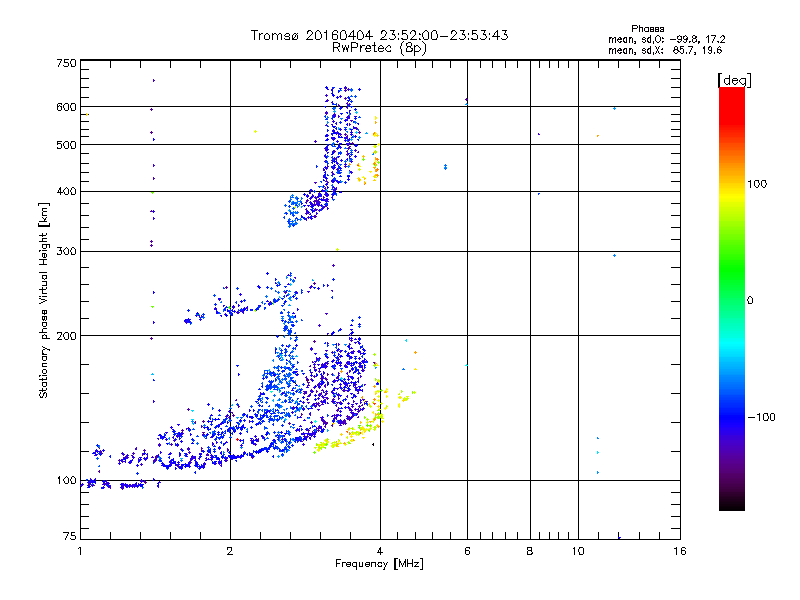Click the colorbar '100' tick label
Image resolution: width=800 pixels, height=600 pixels.
tap(757, 184)
